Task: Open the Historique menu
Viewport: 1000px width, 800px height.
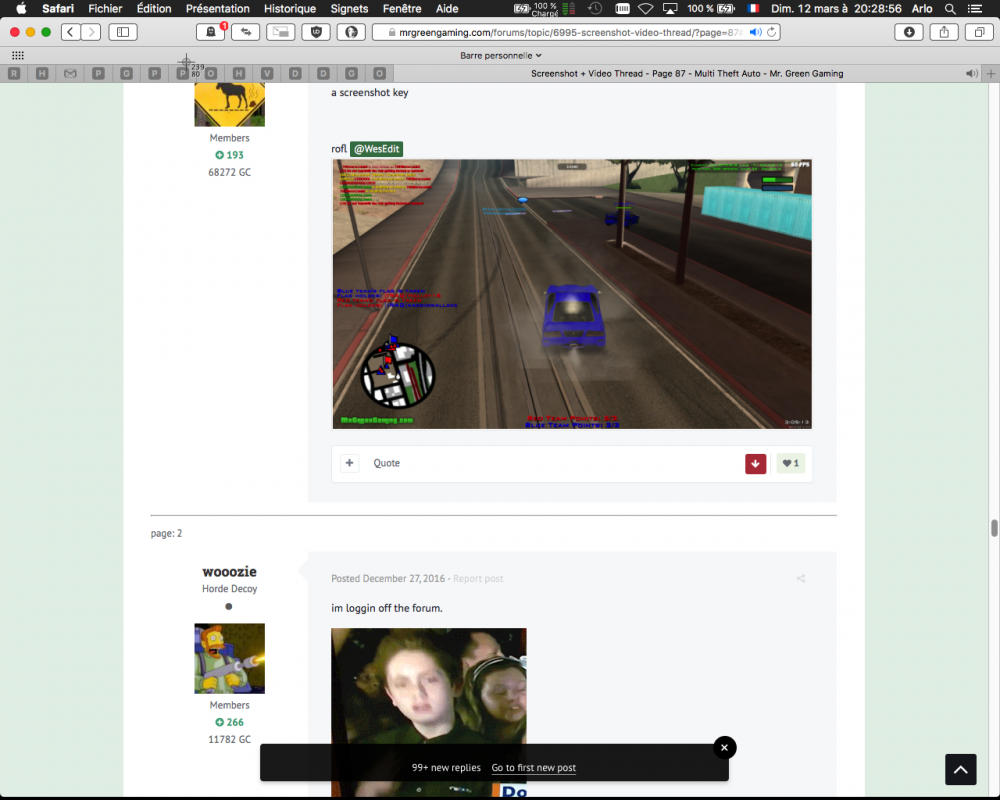Action: click(x=290, y=8)
